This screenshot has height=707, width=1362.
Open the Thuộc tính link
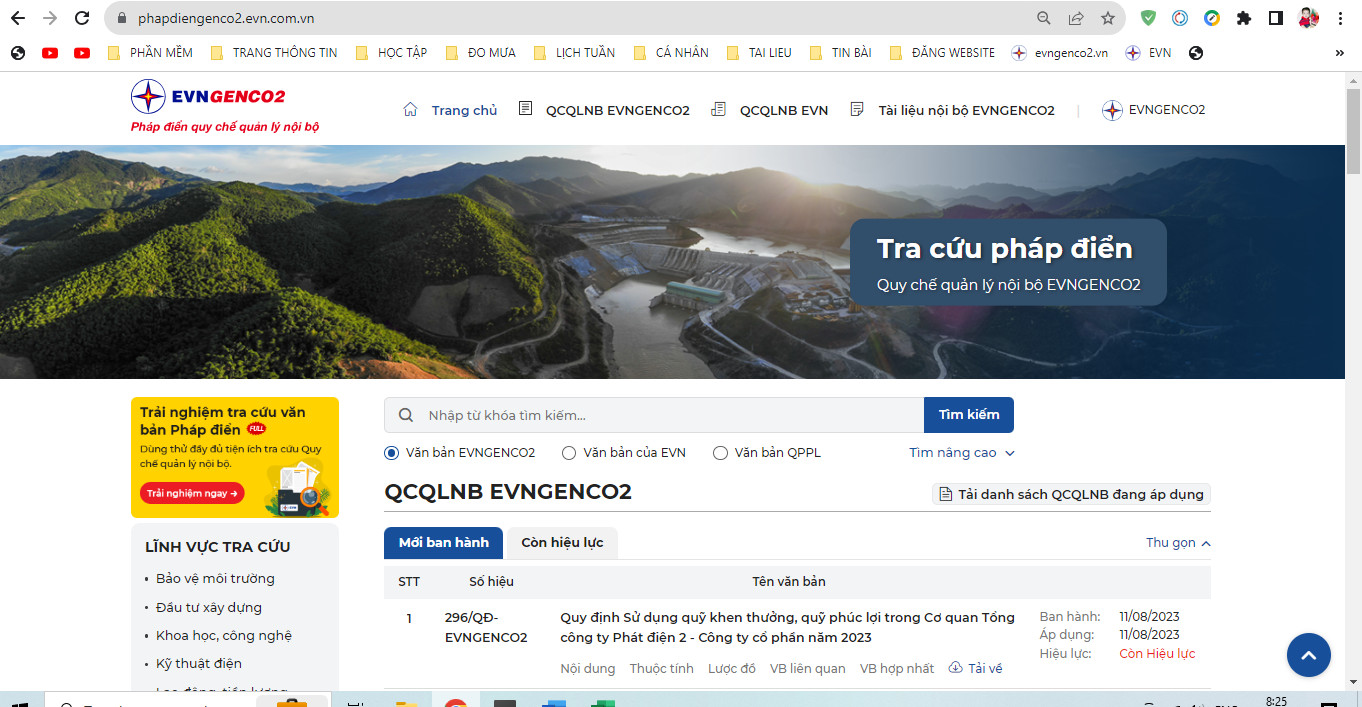pyautogui.click(x=662, y=668)
